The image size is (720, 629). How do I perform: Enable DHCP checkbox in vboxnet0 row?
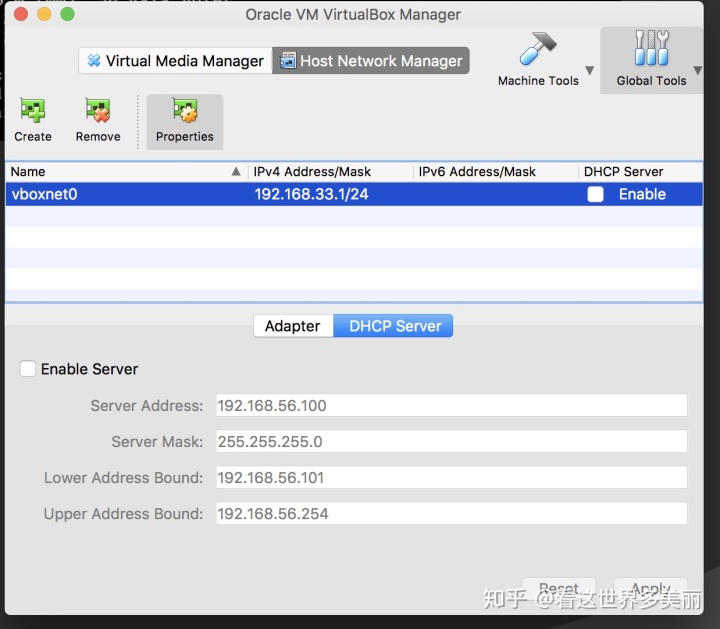click(x=595, y=194)
